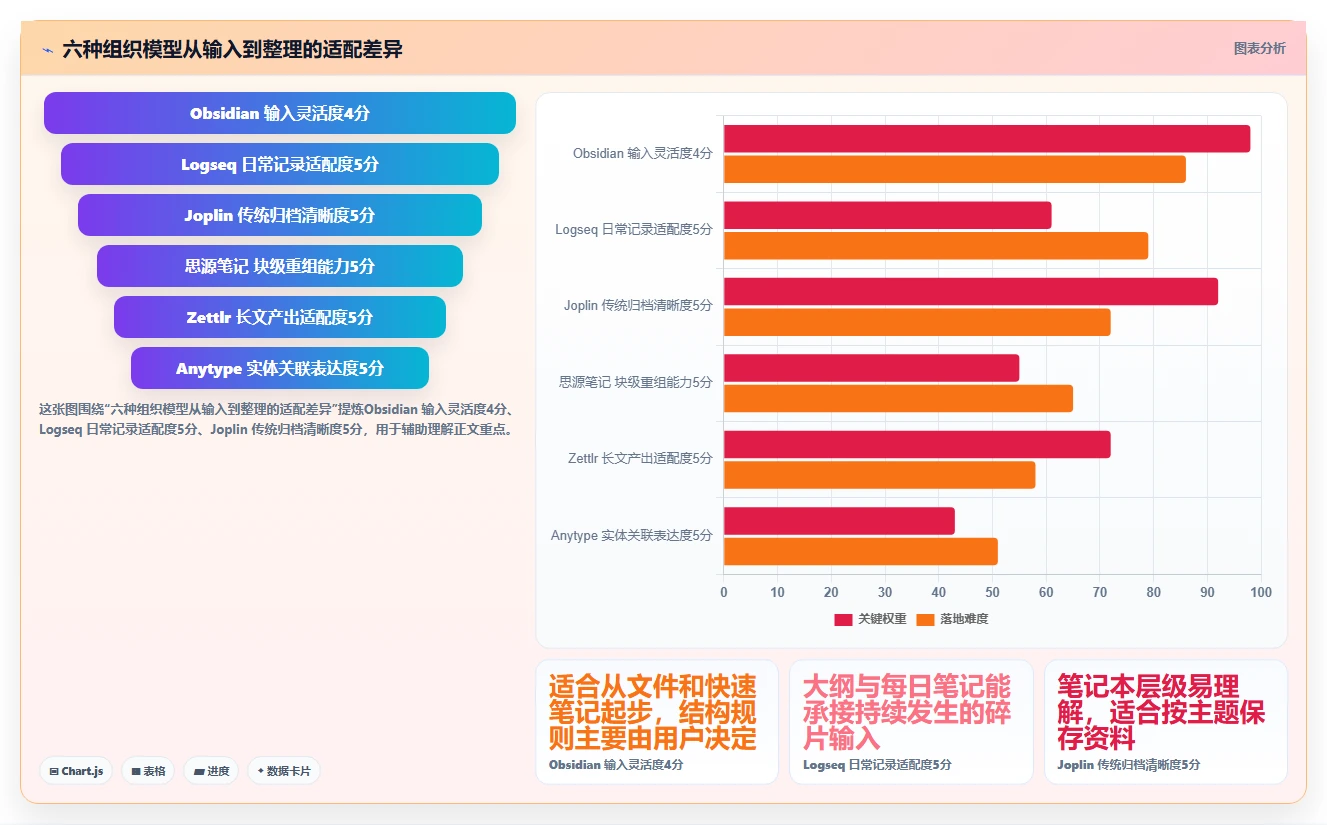Open the pink Logseq data card
The height and width of the screenshot is (825, 1327).
[911, 722]
